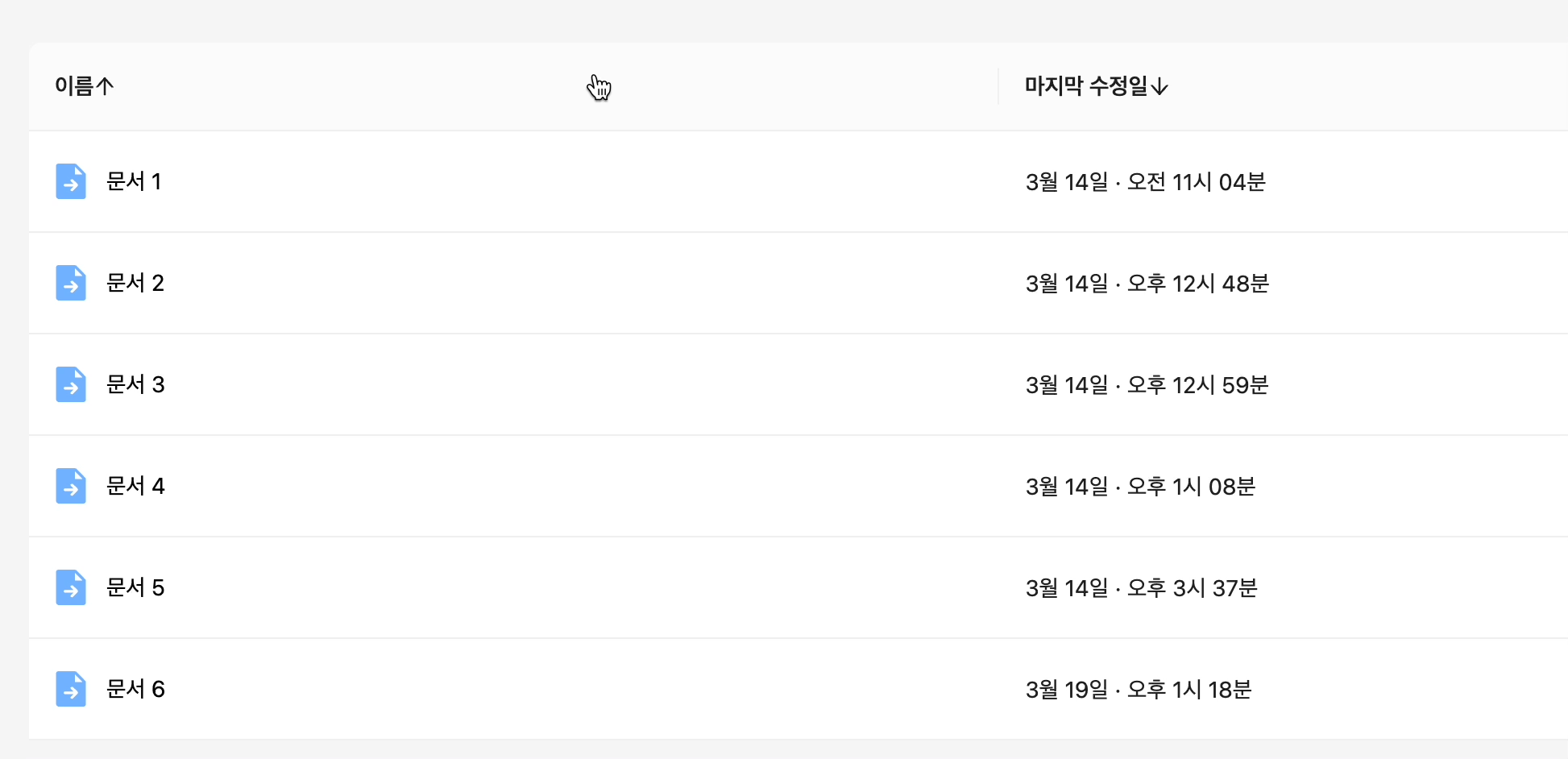This screenshot has width=1568, height=759.
Task: Select the row dated 3월 14일 오전 11시 04분
Action: point(799,181)
